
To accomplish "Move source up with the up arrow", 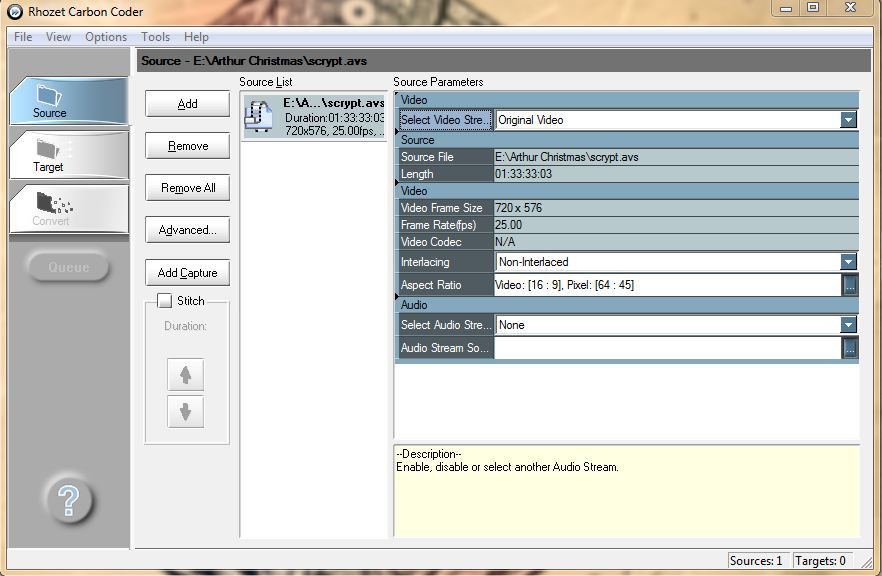I will coord(186,374).
